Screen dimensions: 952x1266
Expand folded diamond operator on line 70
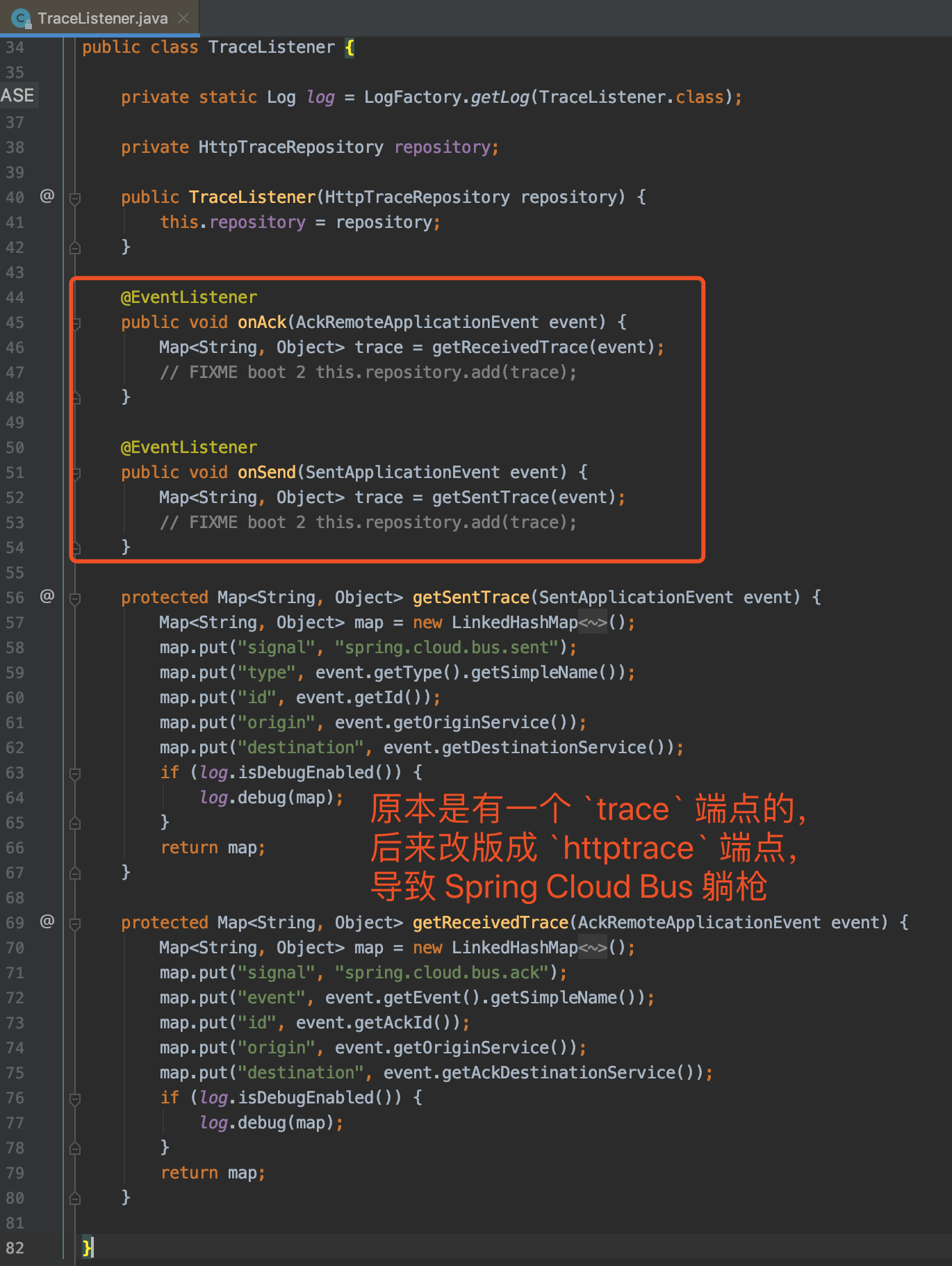593,948
